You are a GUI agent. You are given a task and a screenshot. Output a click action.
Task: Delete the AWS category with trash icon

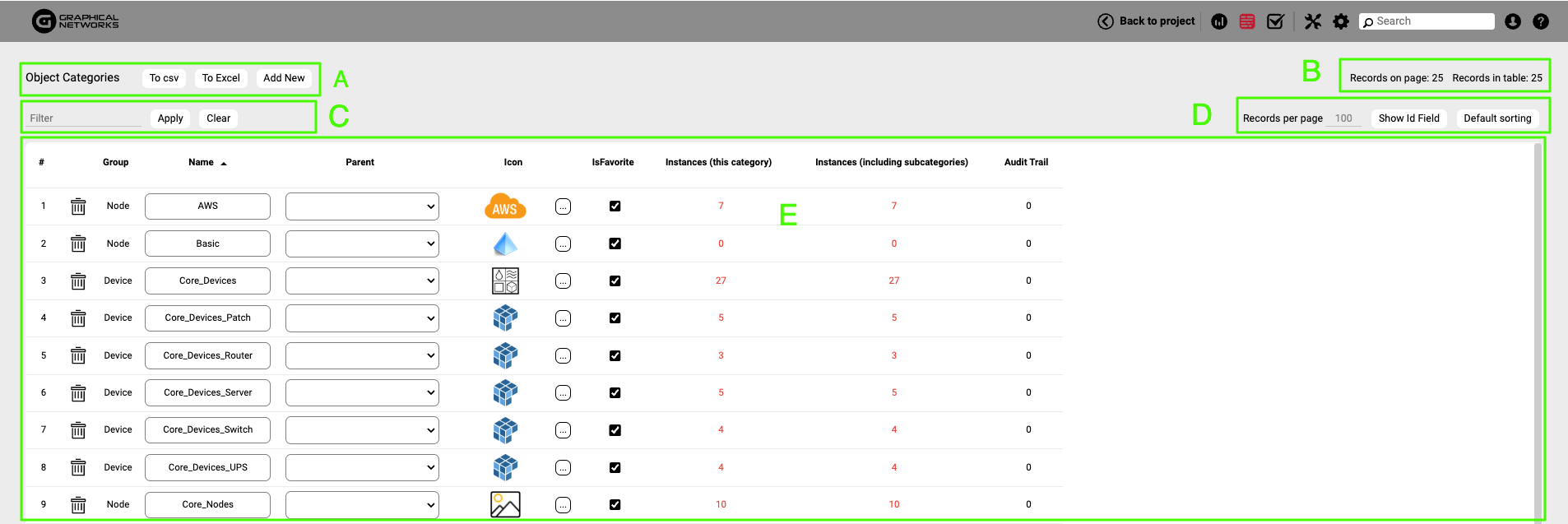pos(78,206)
